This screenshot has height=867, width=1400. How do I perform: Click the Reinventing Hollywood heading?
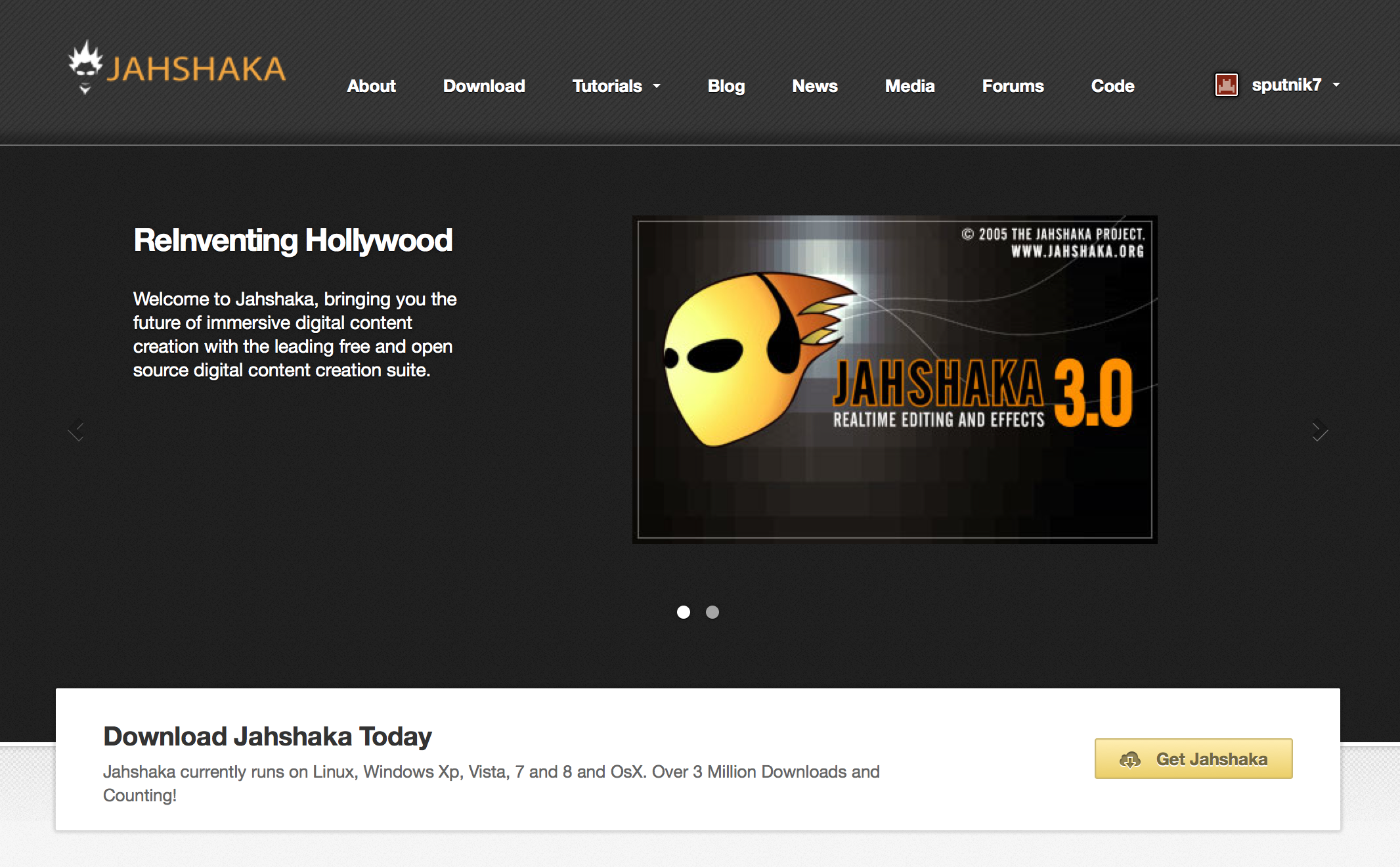293,240
